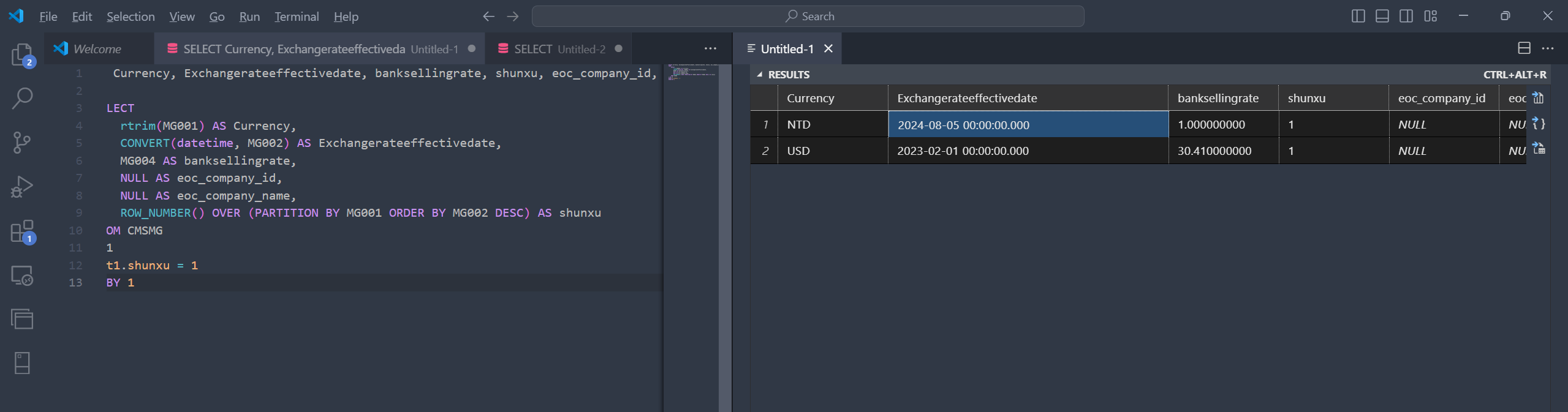The height and width of the screenshot is (412, 1568).
Task: Click the VS Code logo in title bar
Action: point(16,16)
